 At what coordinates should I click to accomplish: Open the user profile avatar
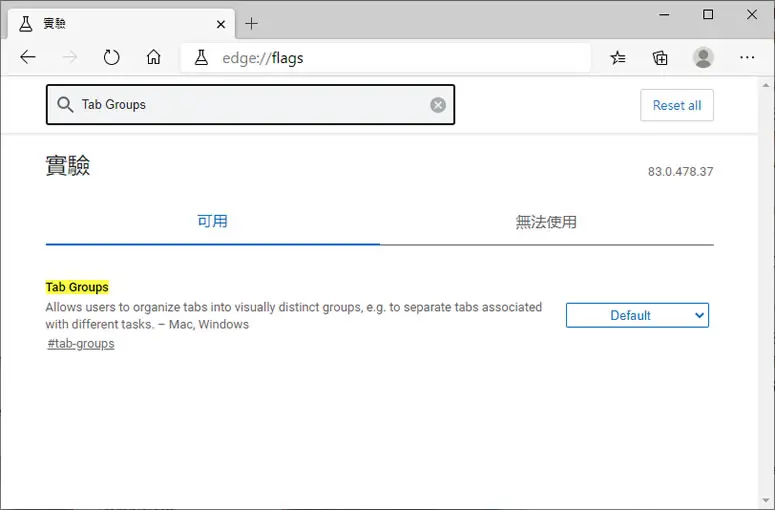[703, 57]
